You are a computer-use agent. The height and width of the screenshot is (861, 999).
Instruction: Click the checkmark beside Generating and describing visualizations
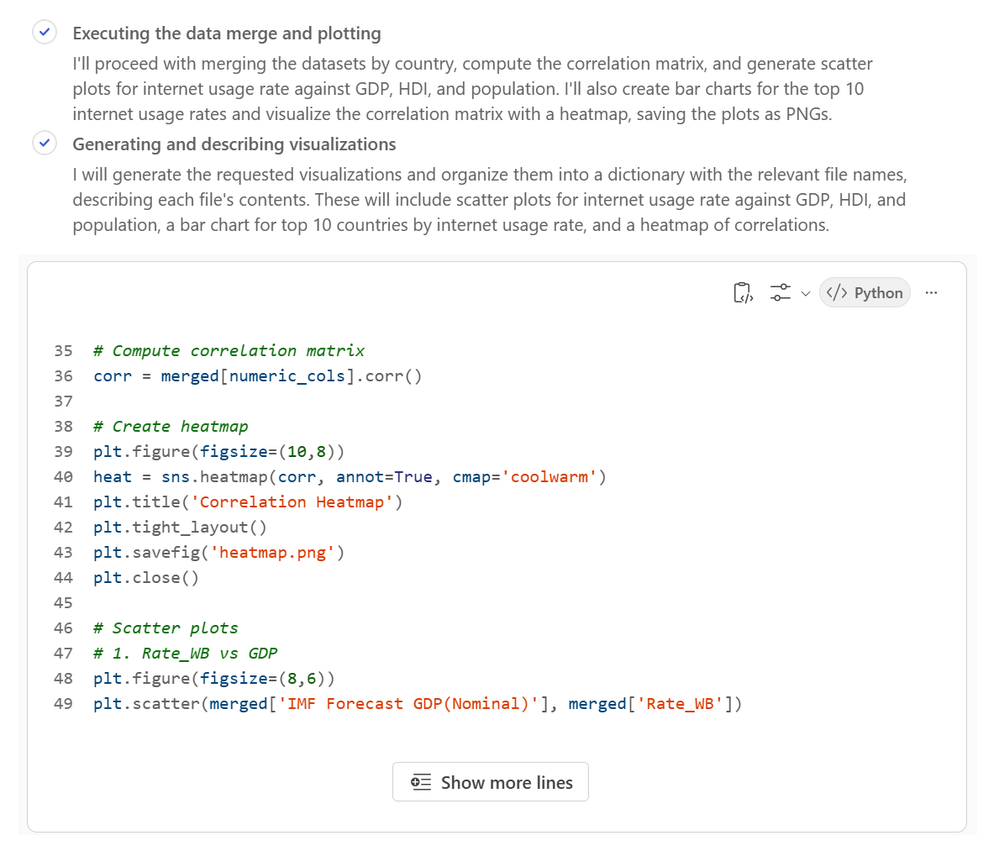click(x=45, y=144)
